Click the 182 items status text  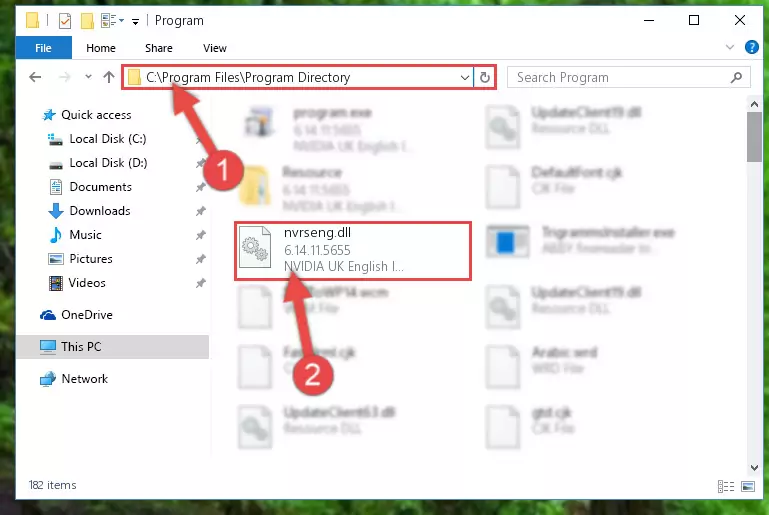coord(52,485)
